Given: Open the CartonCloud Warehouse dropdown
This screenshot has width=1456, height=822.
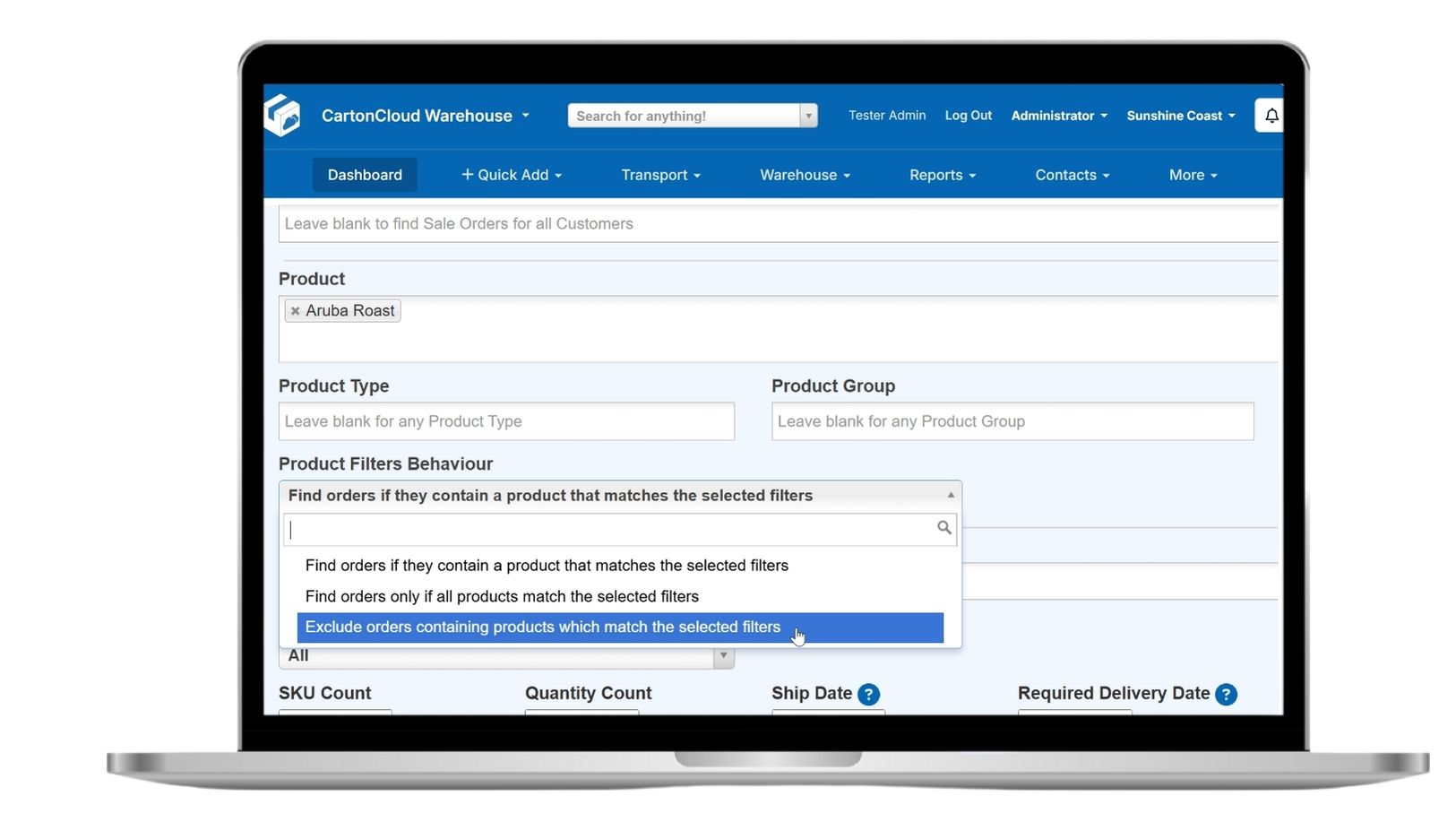Looking at the screenshot, I should pyautogui.click(x=426, y=116).
